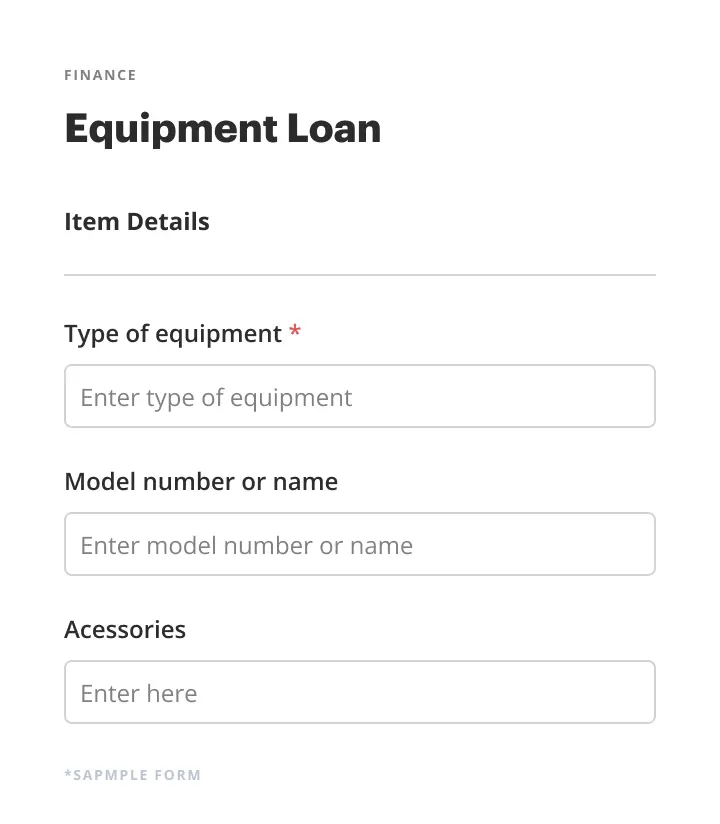Select the 'Item Details' section heading
Image resolution: width=720 pixels, height=824 pixels.
tap(137, 222)
